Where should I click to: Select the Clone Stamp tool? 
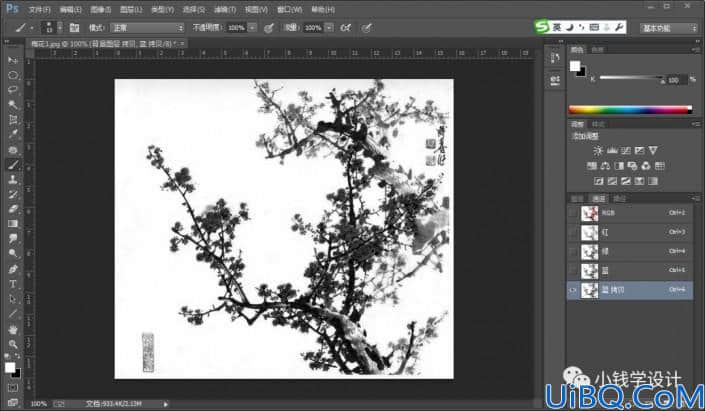click(x=13, y=179)
